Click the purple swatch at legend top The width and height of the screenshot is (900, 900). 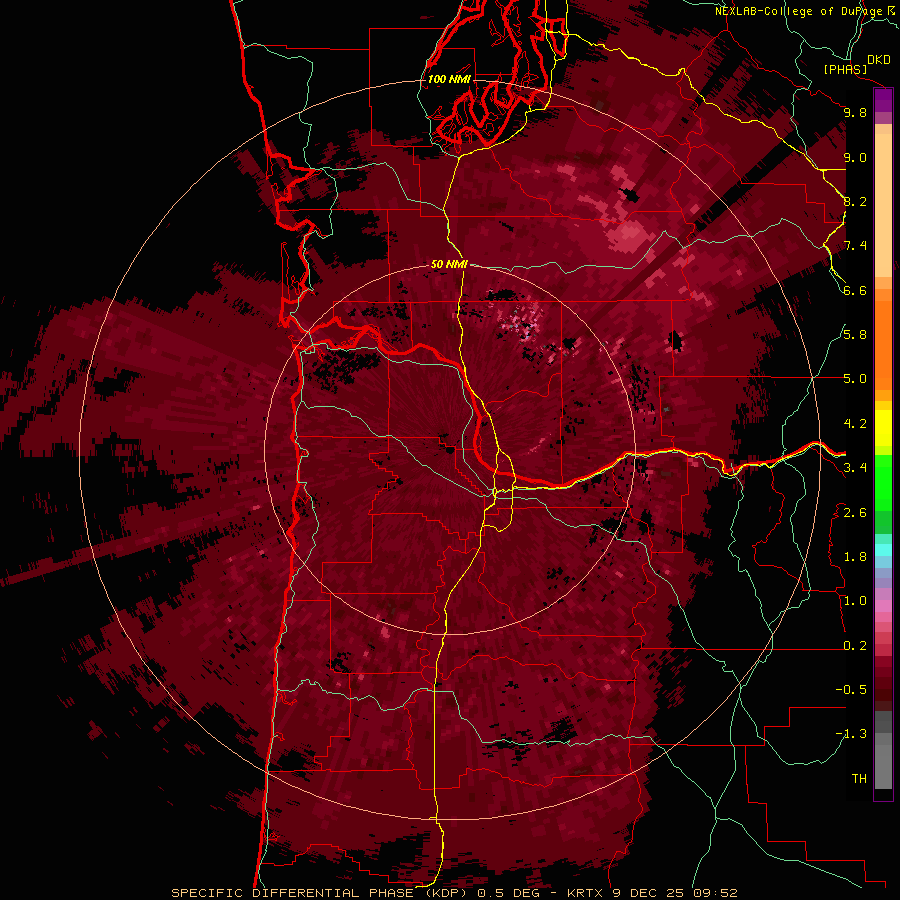(883, 100)
